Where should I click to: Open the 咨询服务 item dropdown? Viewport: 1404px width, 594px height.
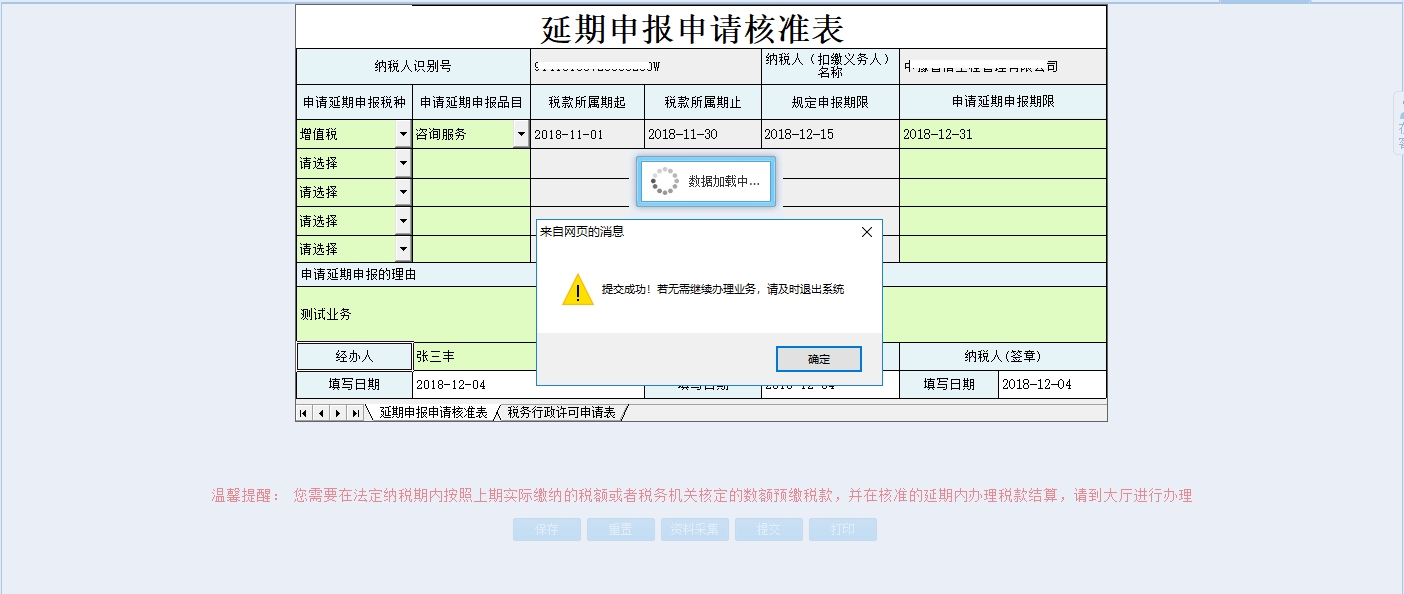521,133
